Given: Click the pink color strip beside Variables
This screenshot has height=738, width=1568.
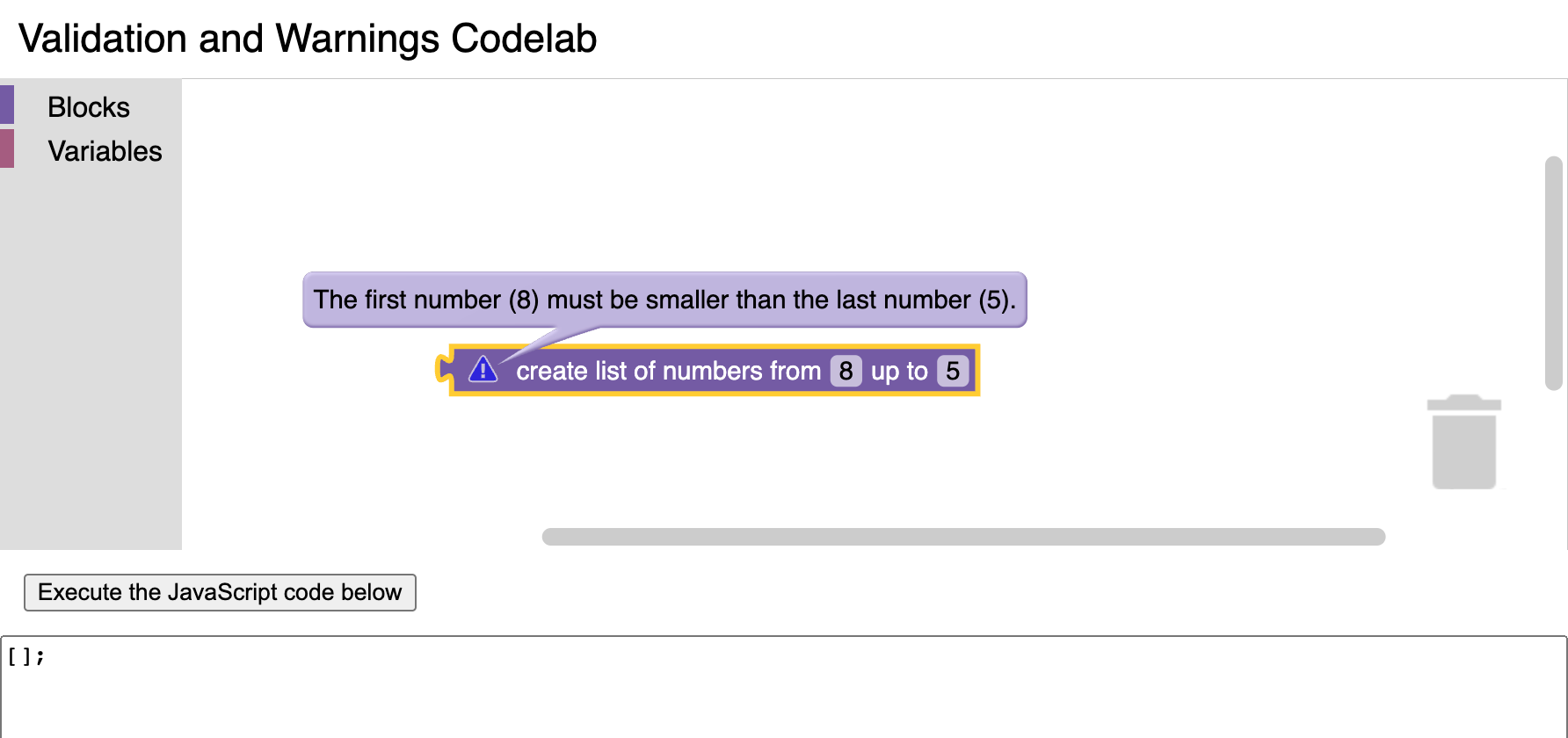Looking at the screenshot, I should pos(7,148).
